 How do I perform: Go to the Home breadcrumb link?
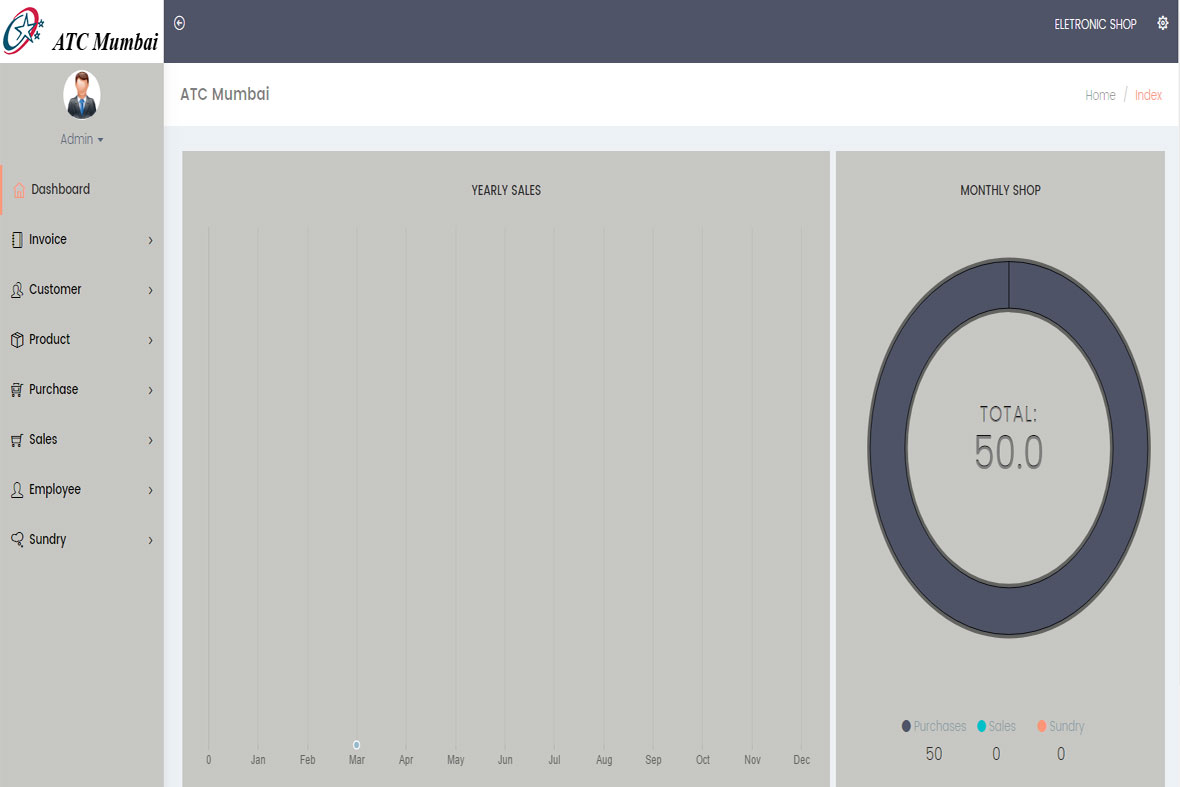tap(1100, 95)
